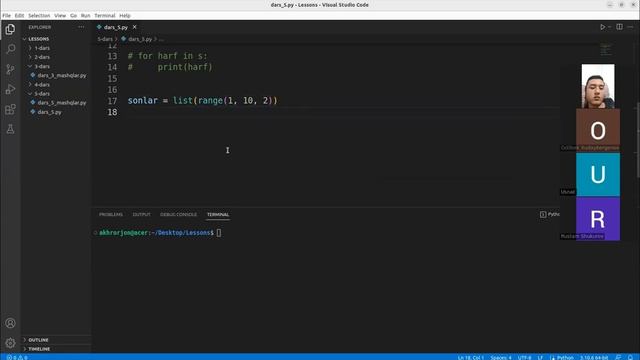Switch to the OUTPUT panel tab
The height and width of the screenshot is (360, 640).
click(x=141, y=214)
